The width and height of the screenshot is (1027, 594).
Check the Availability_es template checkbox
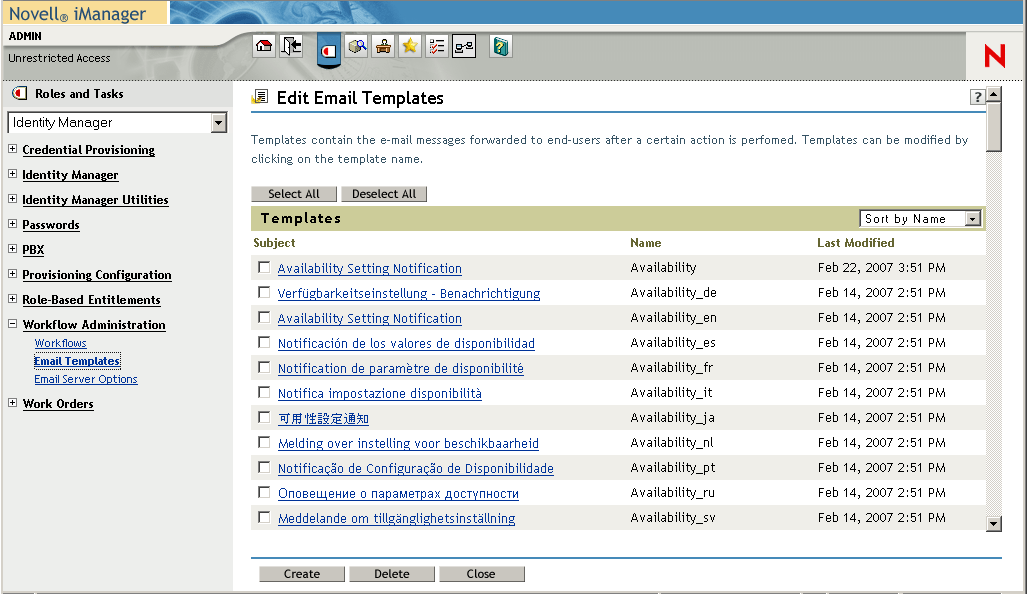tap(264, 342)
